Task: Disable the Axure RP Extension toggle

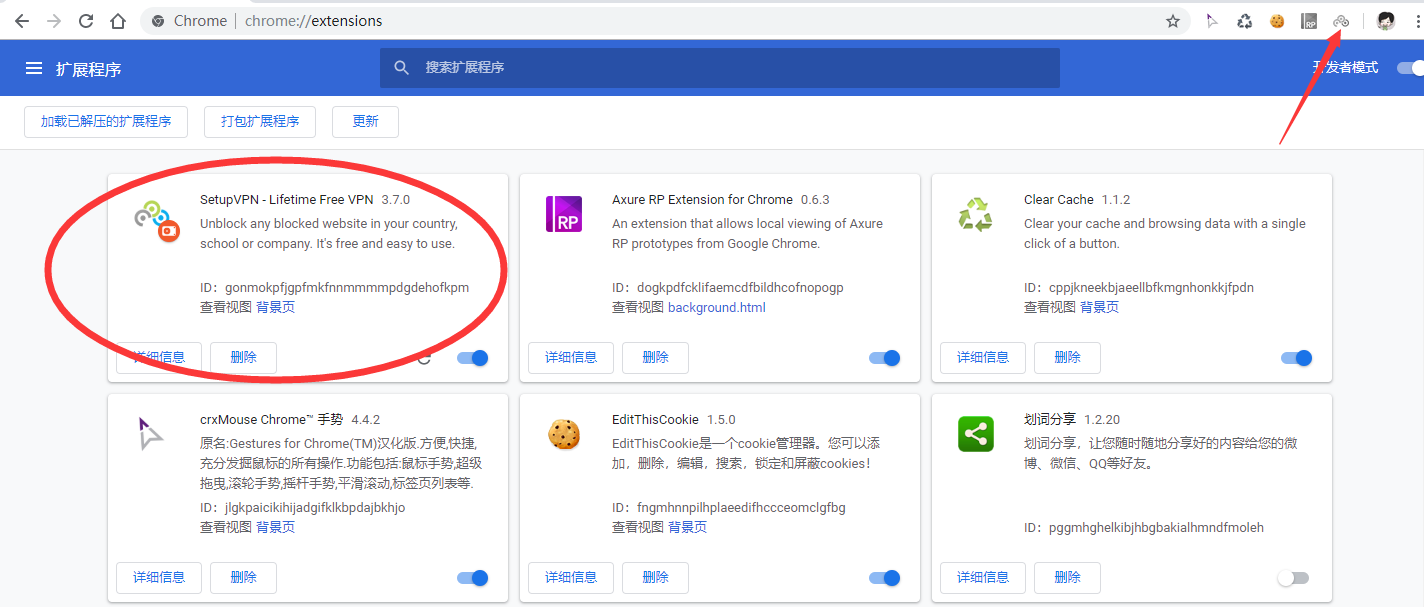Action: click(885, 358)
